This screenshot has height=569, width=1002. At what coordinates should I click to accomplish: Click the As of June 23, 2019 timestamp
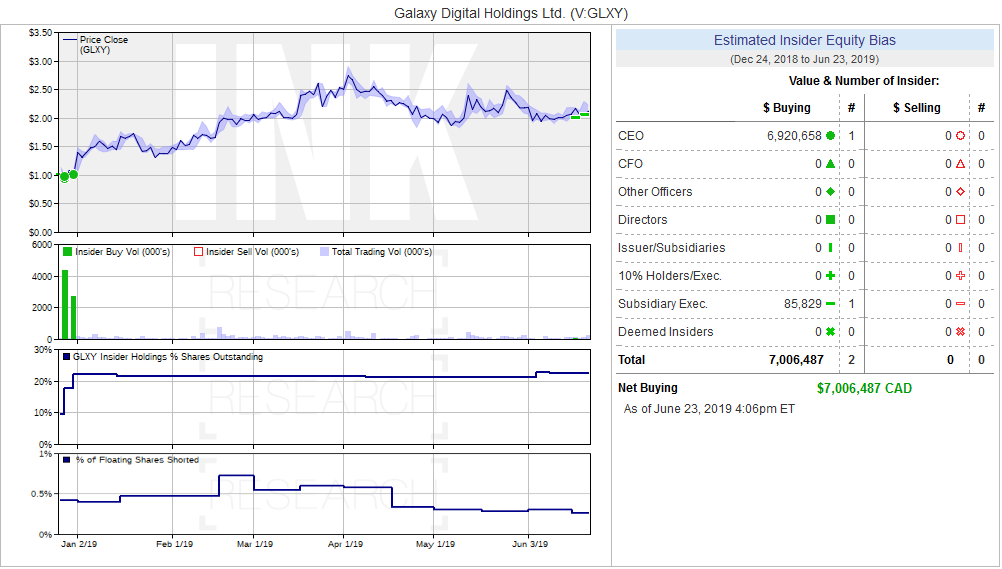(709, 409)
